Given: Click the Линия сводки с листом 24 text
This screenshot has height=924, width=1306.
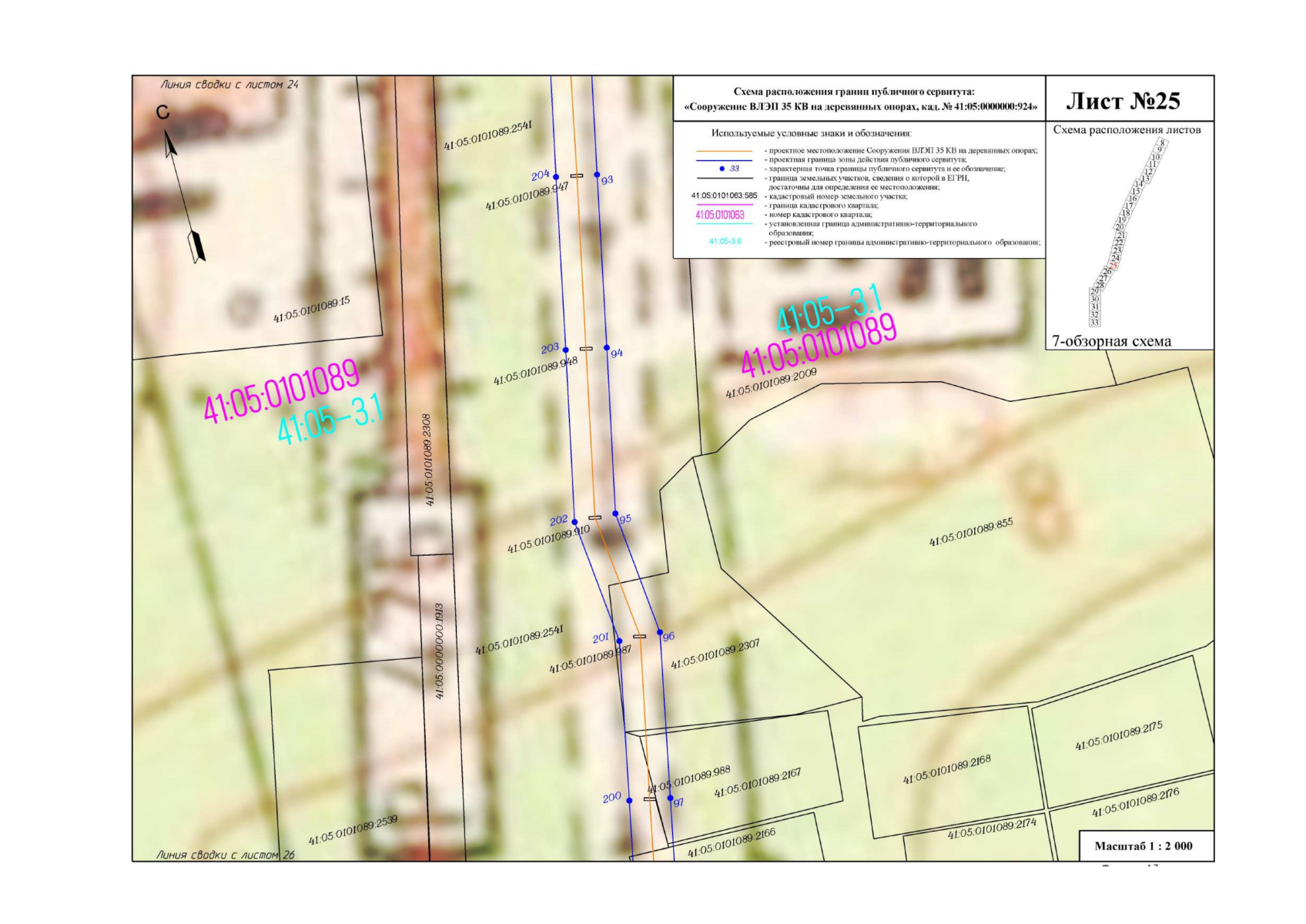Looking at the screenshot, I should (229, 85).
